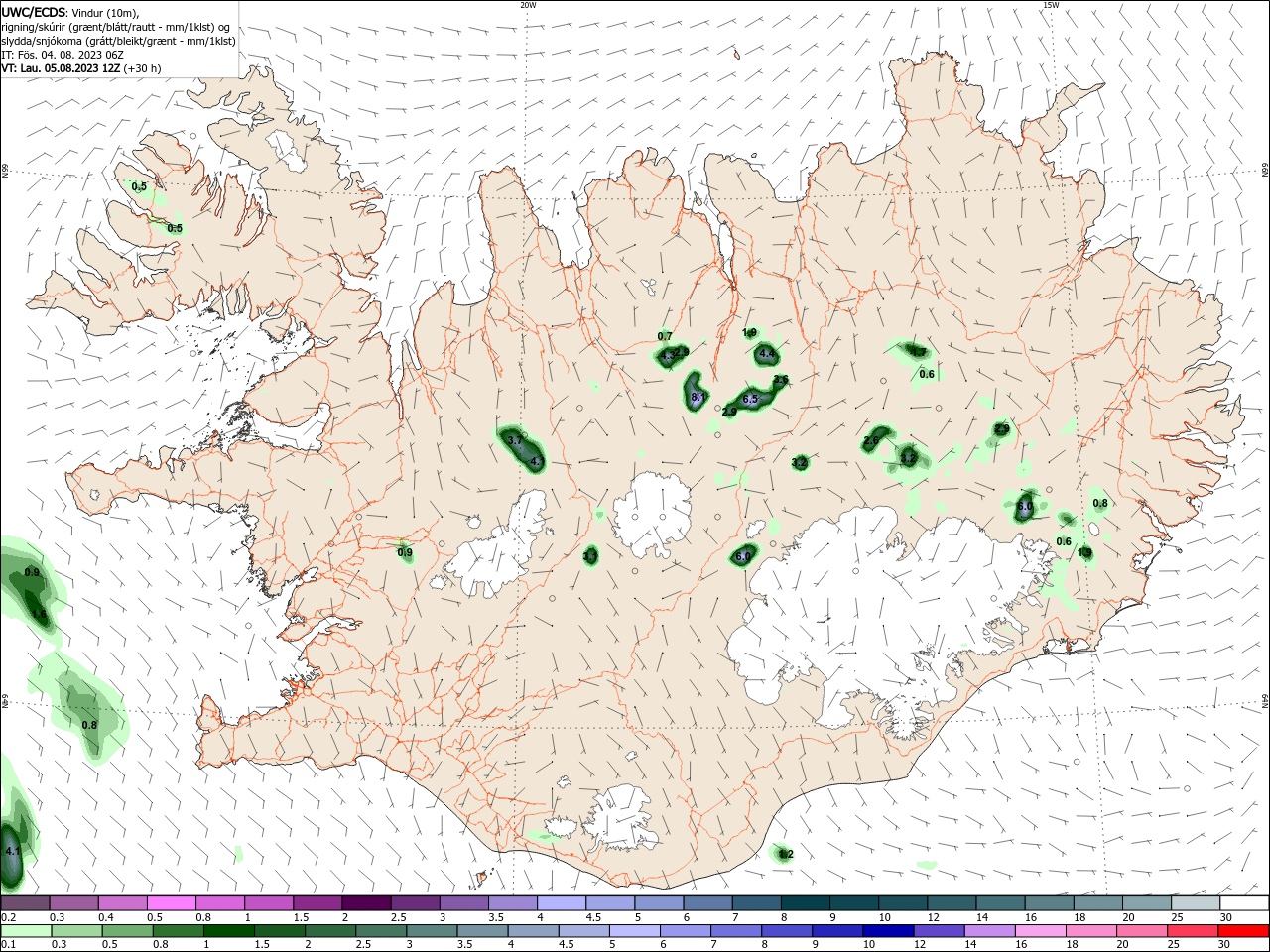The image size is (1270, 952).
Task: Select the dark purple 2 swatch, upper scale
Action: tap(365, 903)
